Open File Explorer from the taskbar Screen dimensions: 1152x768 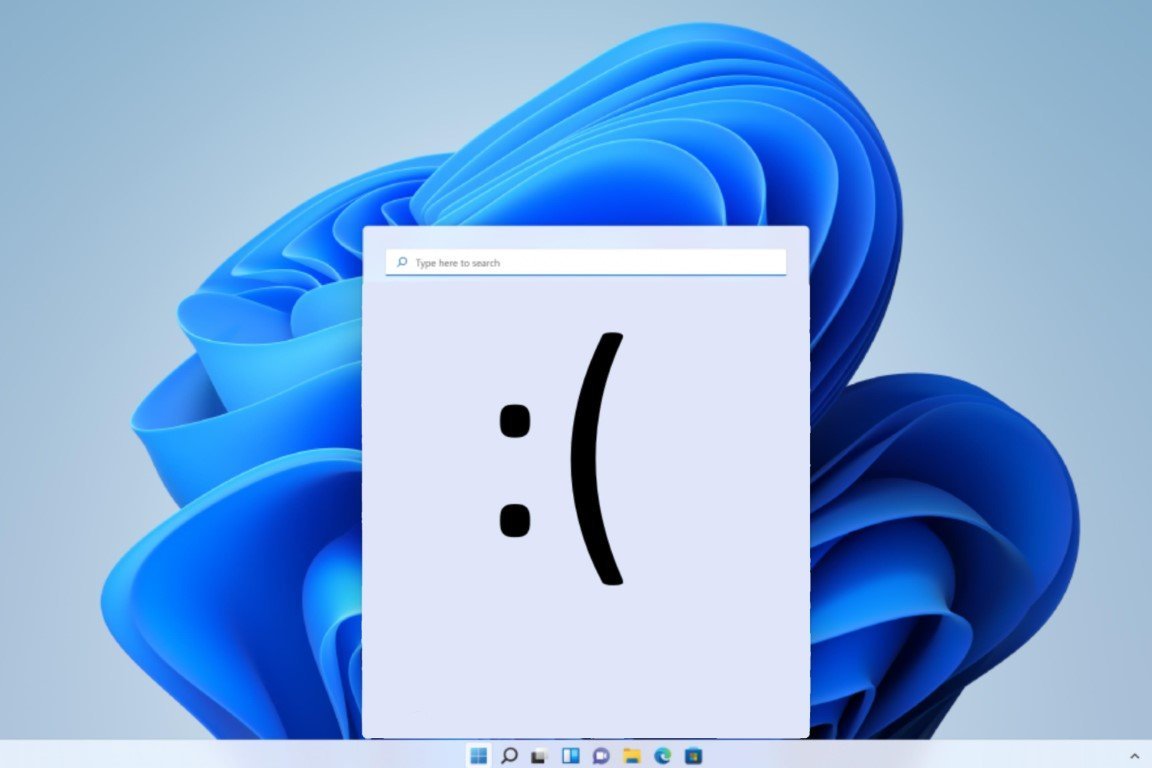634,755
